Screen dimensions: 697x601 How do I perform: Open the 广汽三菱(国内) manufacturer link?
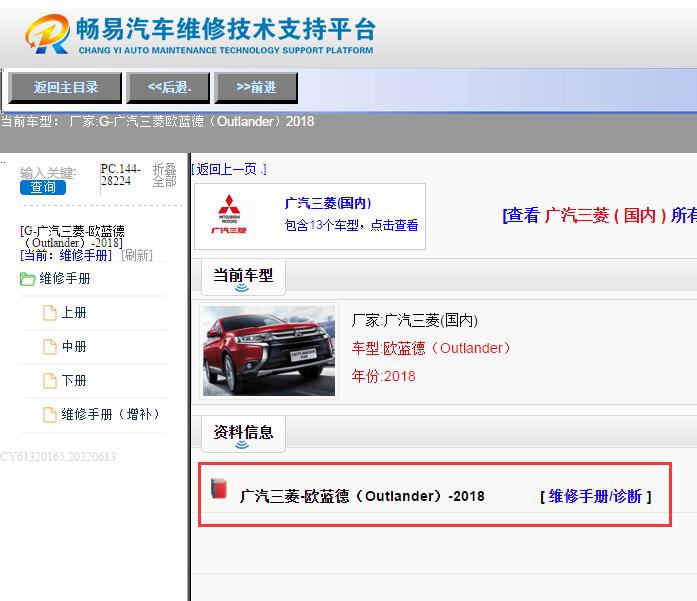click(x=328, y=204)
